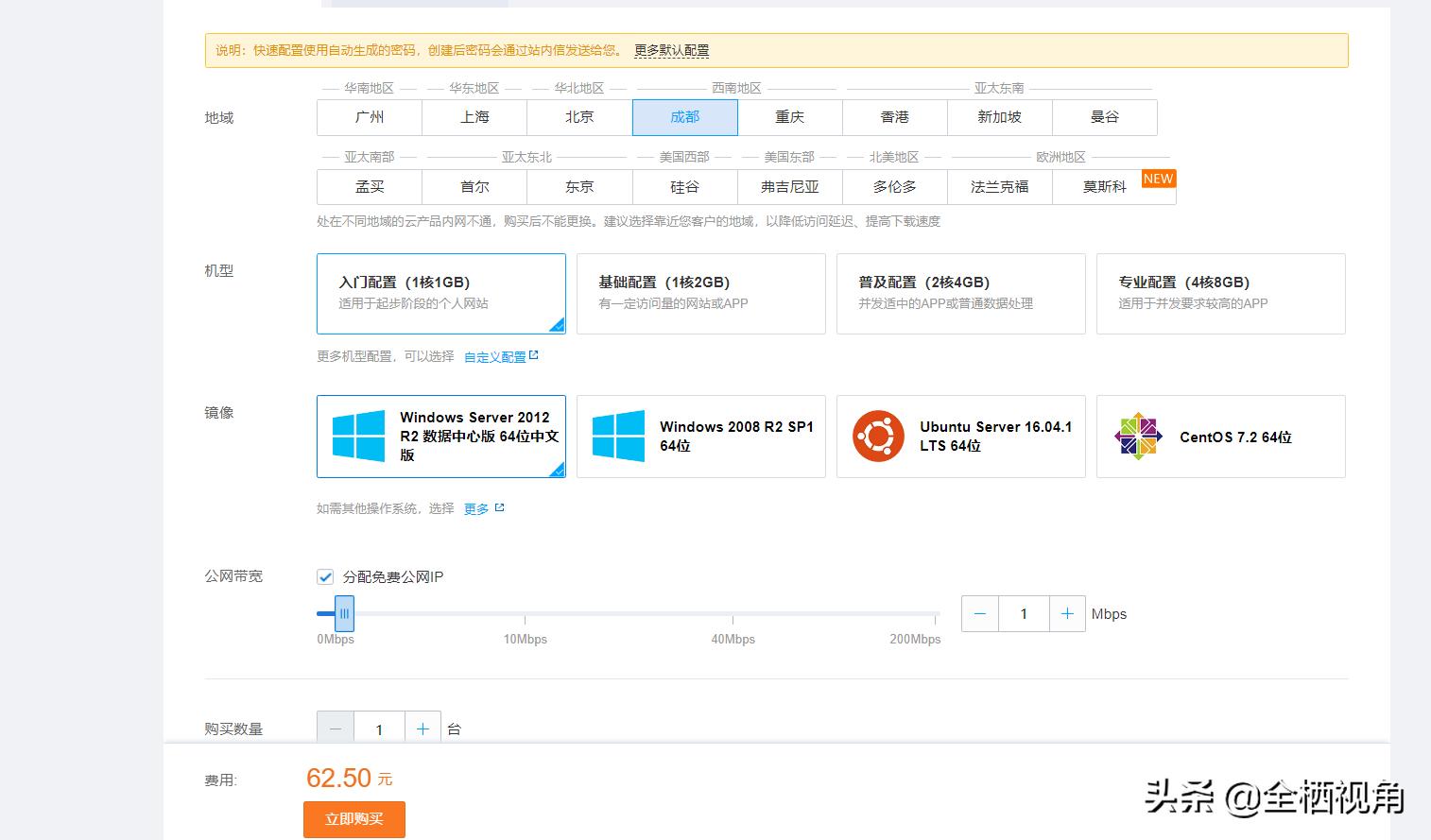The image size is (1431, 840).
Task: Select the 普及配置 (2核4GB) machine type
Action: pos(960,293)
